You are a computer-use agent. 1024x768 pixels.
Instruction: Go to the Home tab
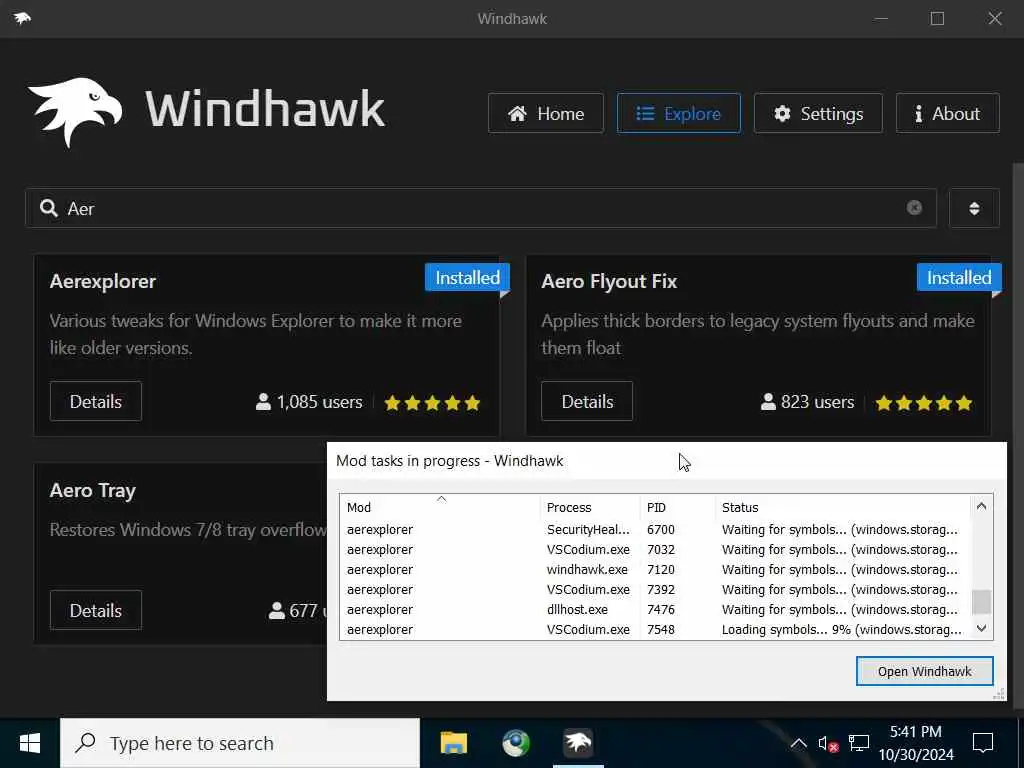click(545, 114)
